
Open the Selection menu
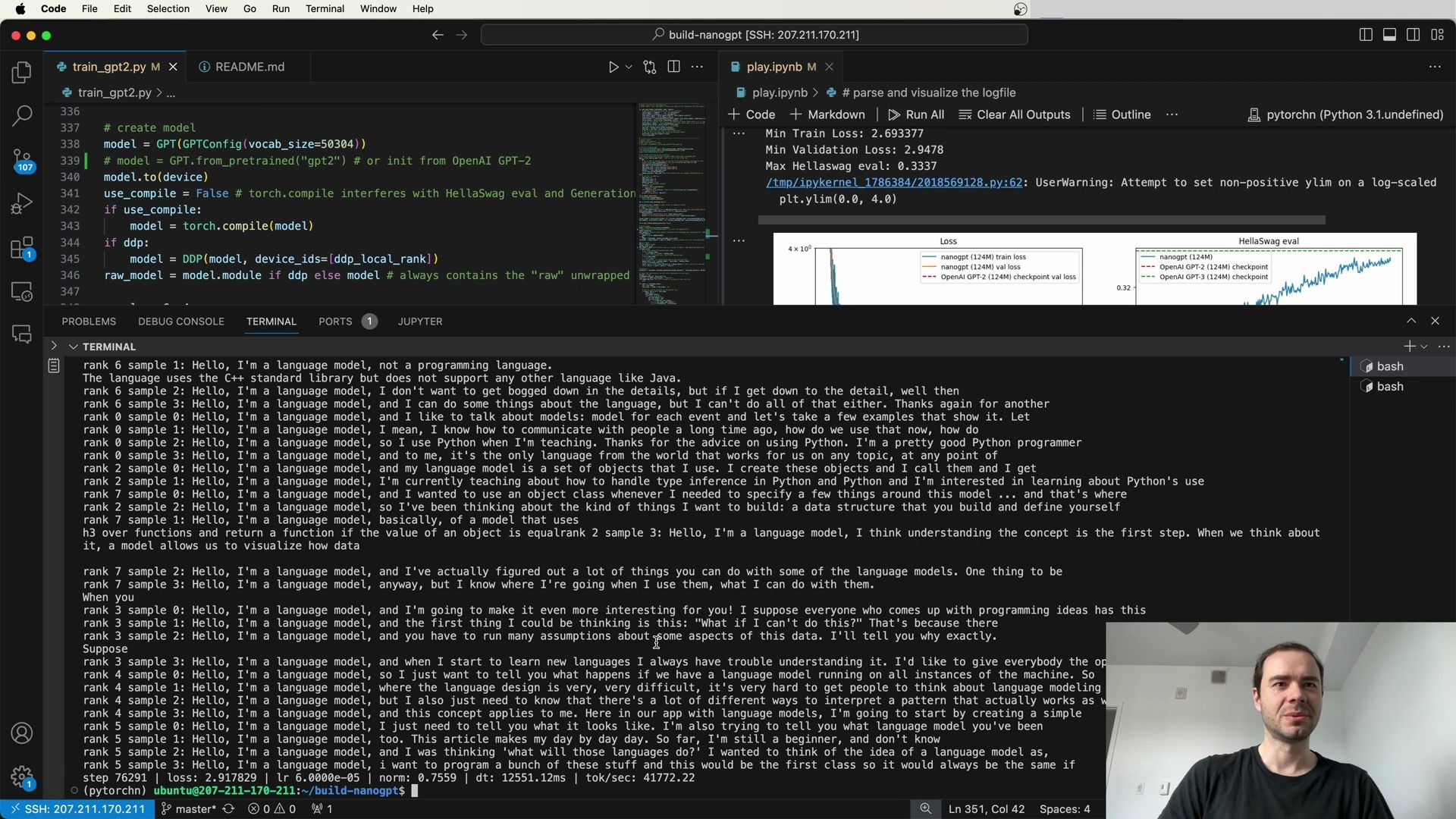(x=168, y=9)
